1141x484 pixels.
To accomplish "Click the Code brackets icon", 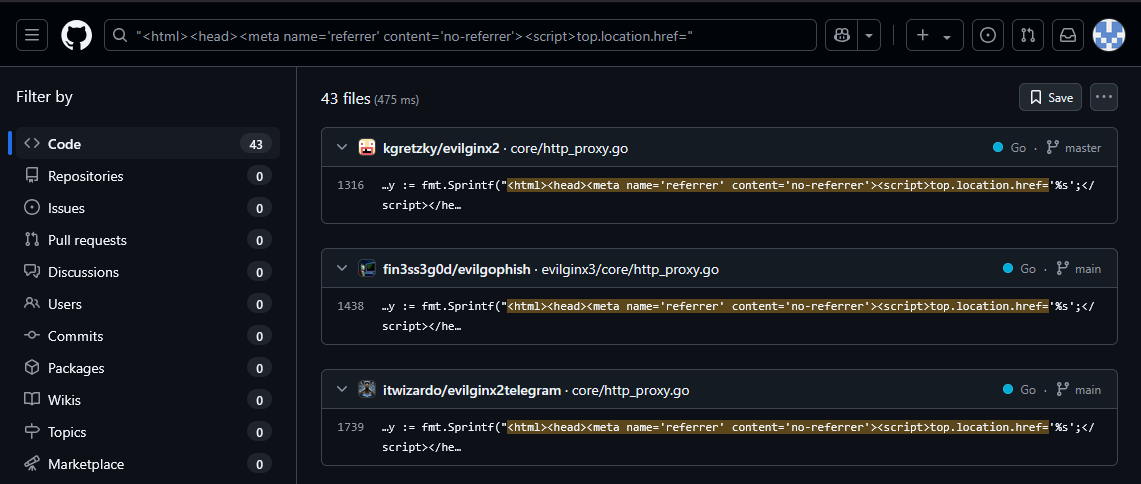I will point(31,144).
